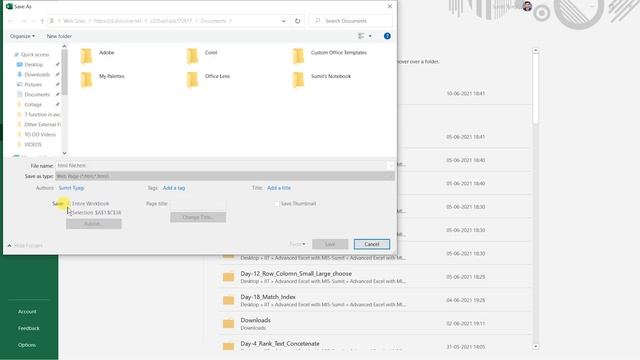Select 'Other External Fi' folder in sidebar

pos(38,124)
